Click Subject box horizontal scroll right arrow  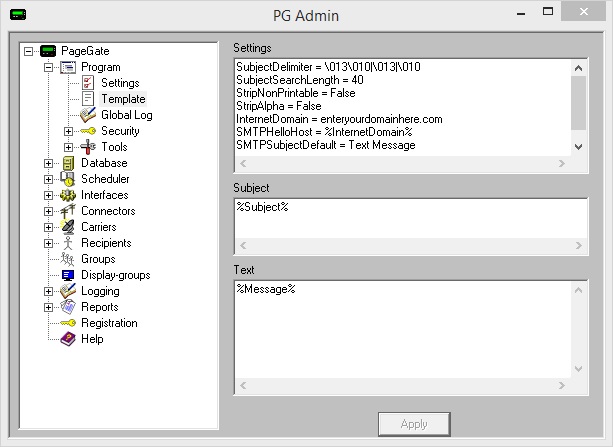coord(579,246)
